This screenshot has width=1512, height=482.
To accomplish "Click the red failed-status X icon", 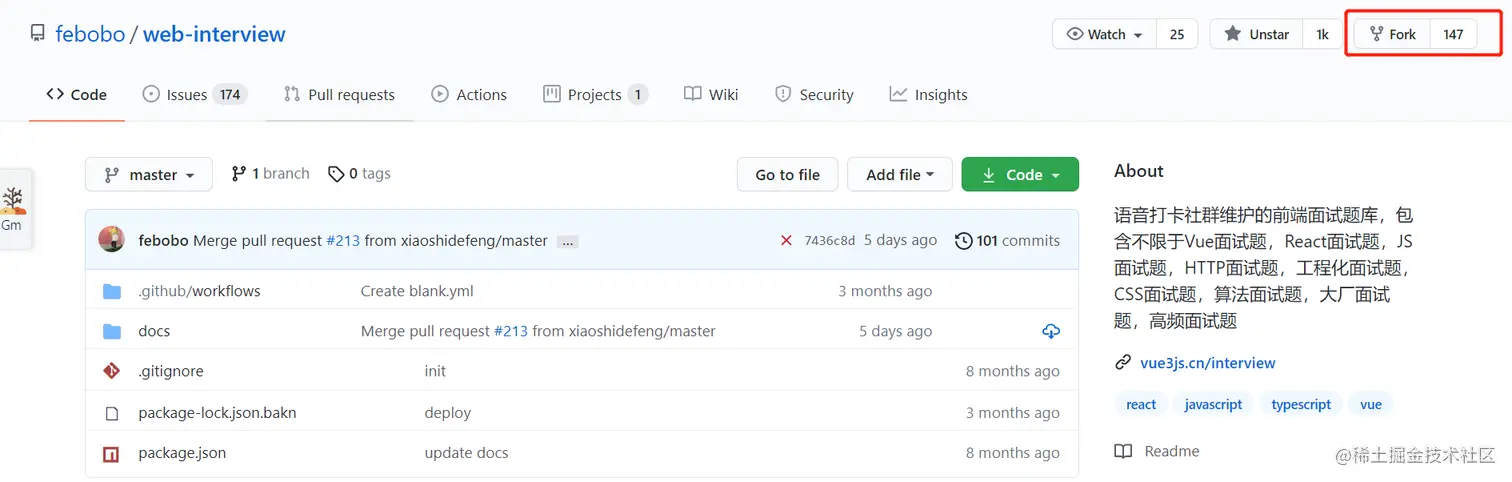I will [x=786, y=240].
